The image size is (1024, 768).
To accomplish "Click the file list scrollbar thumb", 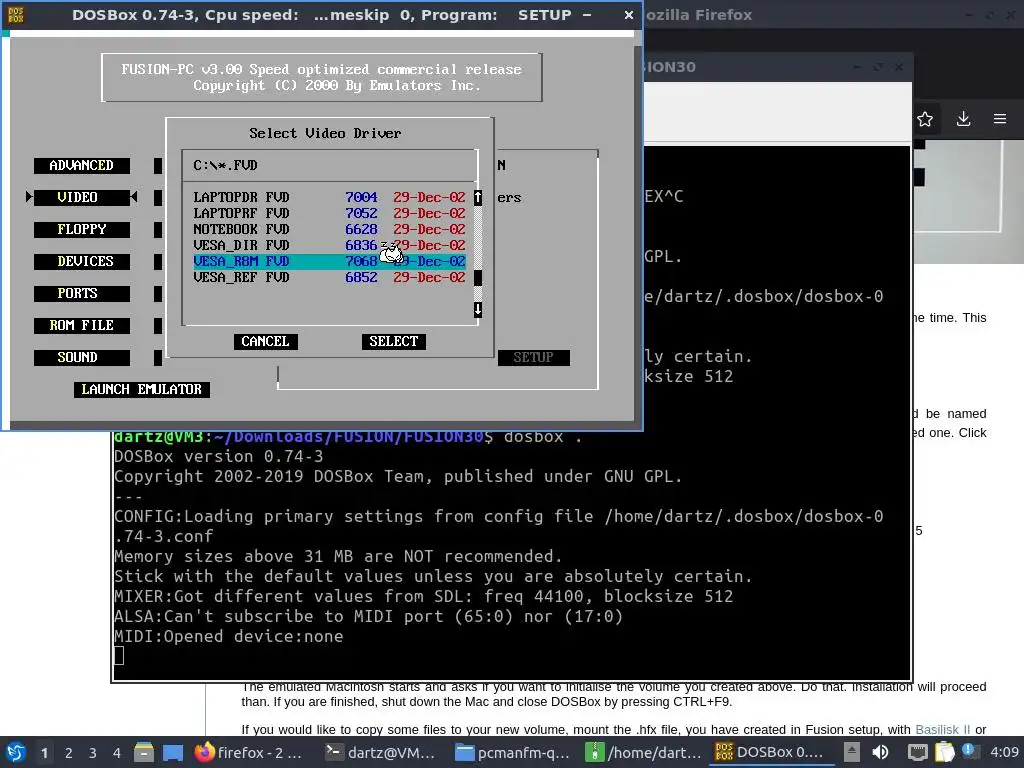I will tap(478, 278).
